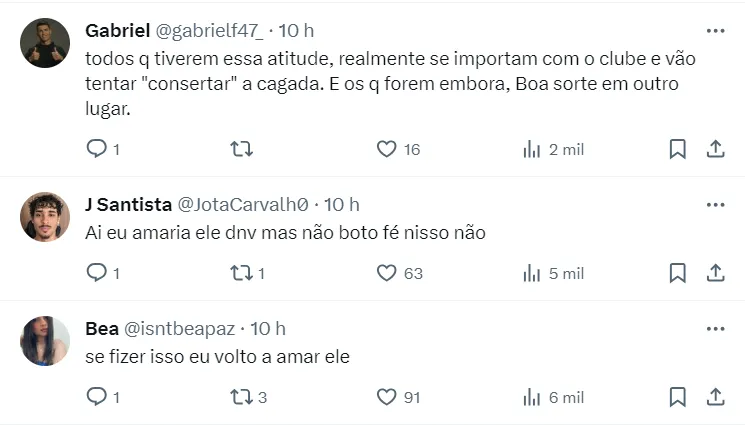Share J Santista's tweet
Viewport: 745px width, 425px height.
[x=715, y=273]
